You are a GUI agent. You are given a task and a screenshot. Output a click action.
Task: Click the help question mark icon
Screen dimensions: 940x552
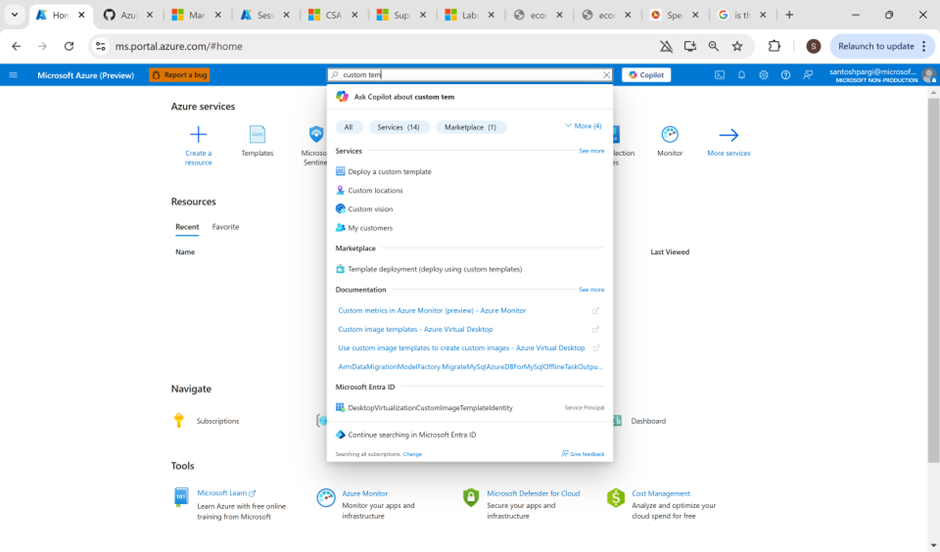[x=785, y=75]
